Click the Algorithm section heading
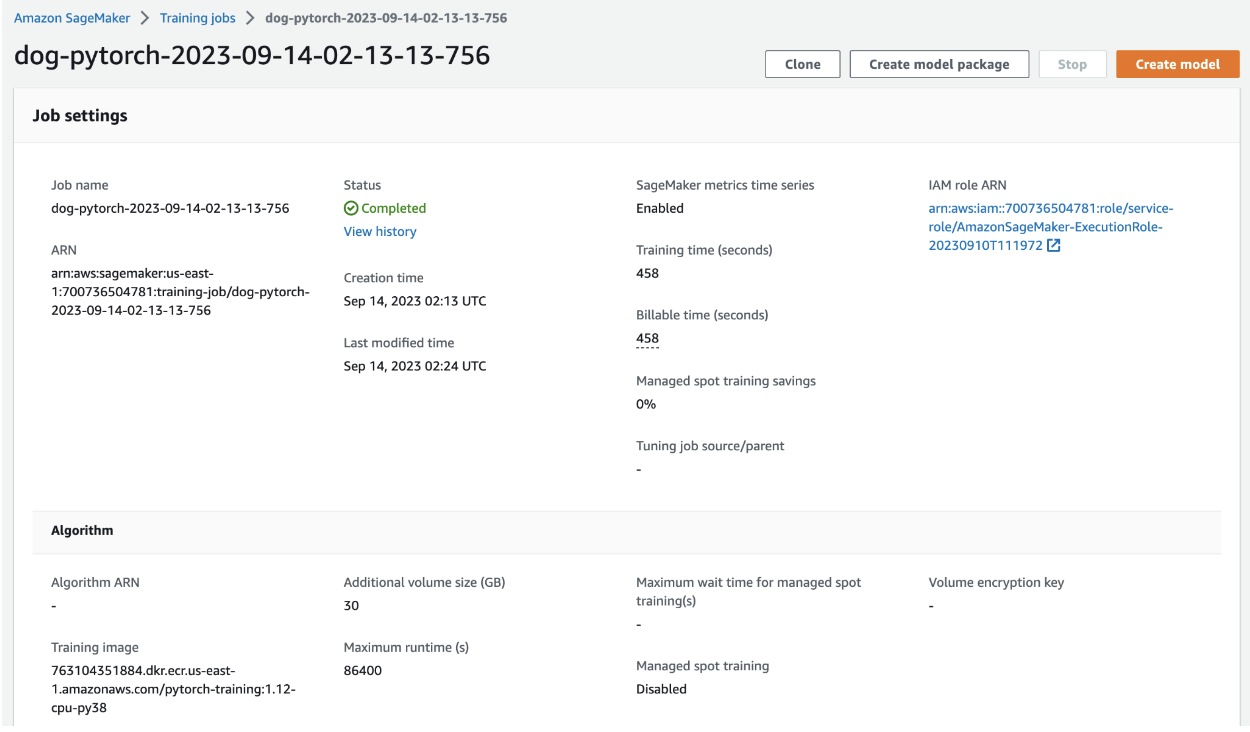Image resolution: width=1250 pixels, height=732 pixels. 82,531
